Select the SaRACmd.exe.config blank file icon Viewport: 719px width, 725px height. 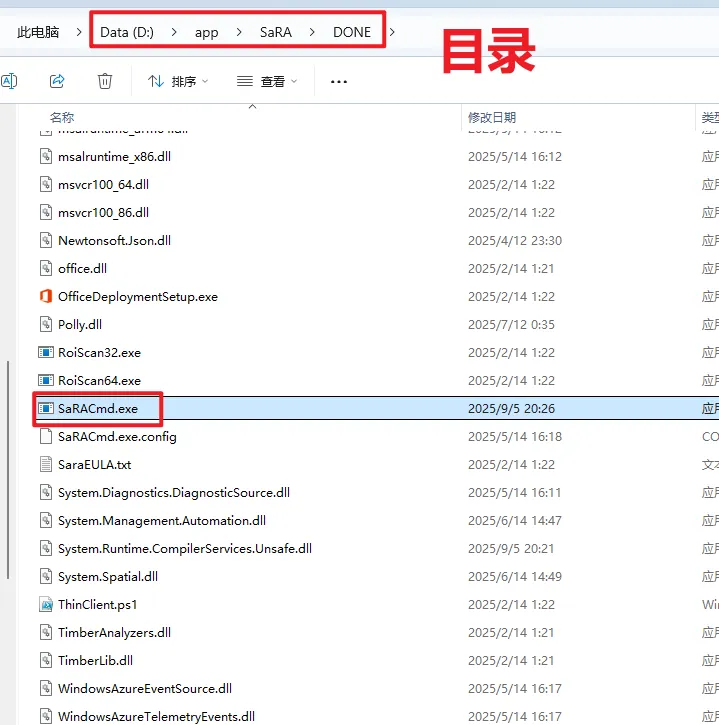(x=46, y=436)
